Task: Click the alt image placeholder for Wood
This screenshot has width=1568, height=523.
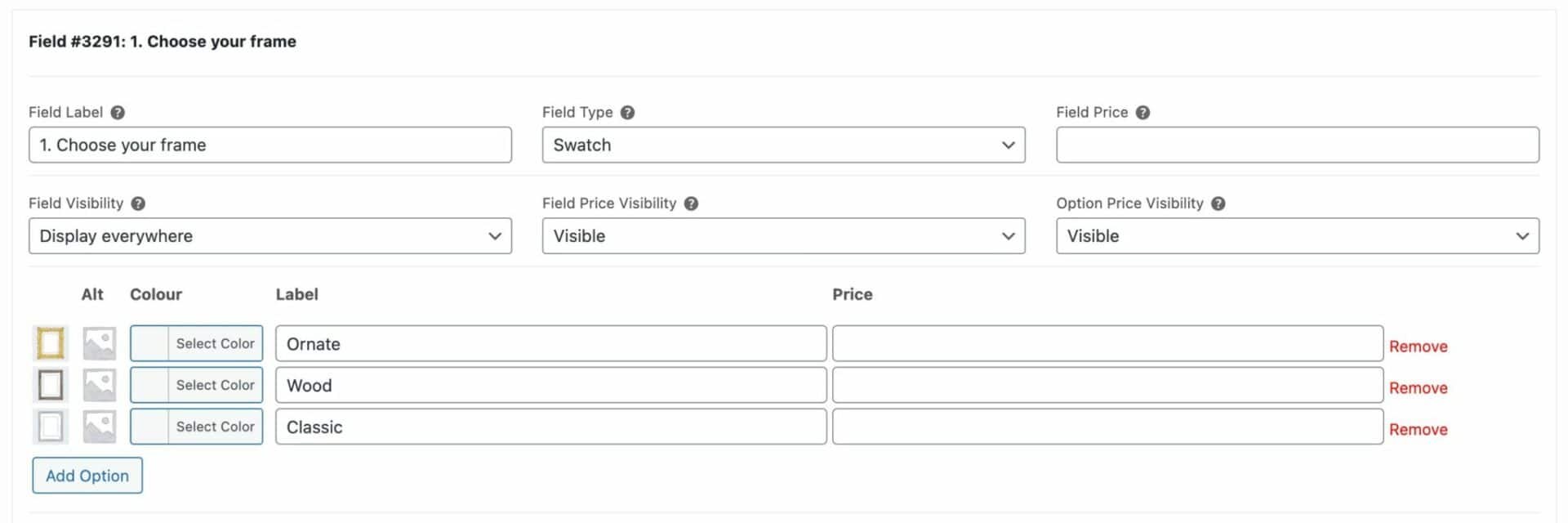Action: [x=100, y=386]
